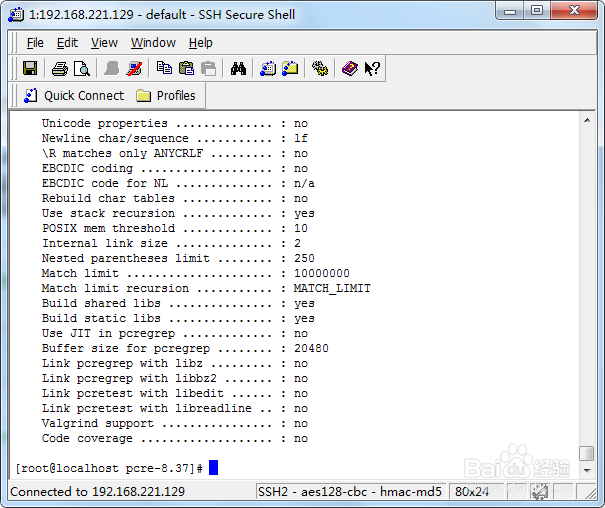Click the 'SSH2 - aes128-cbc - hmac-md5' status
The height and width of the screenshot is (508, 605).
coord(350,492)
